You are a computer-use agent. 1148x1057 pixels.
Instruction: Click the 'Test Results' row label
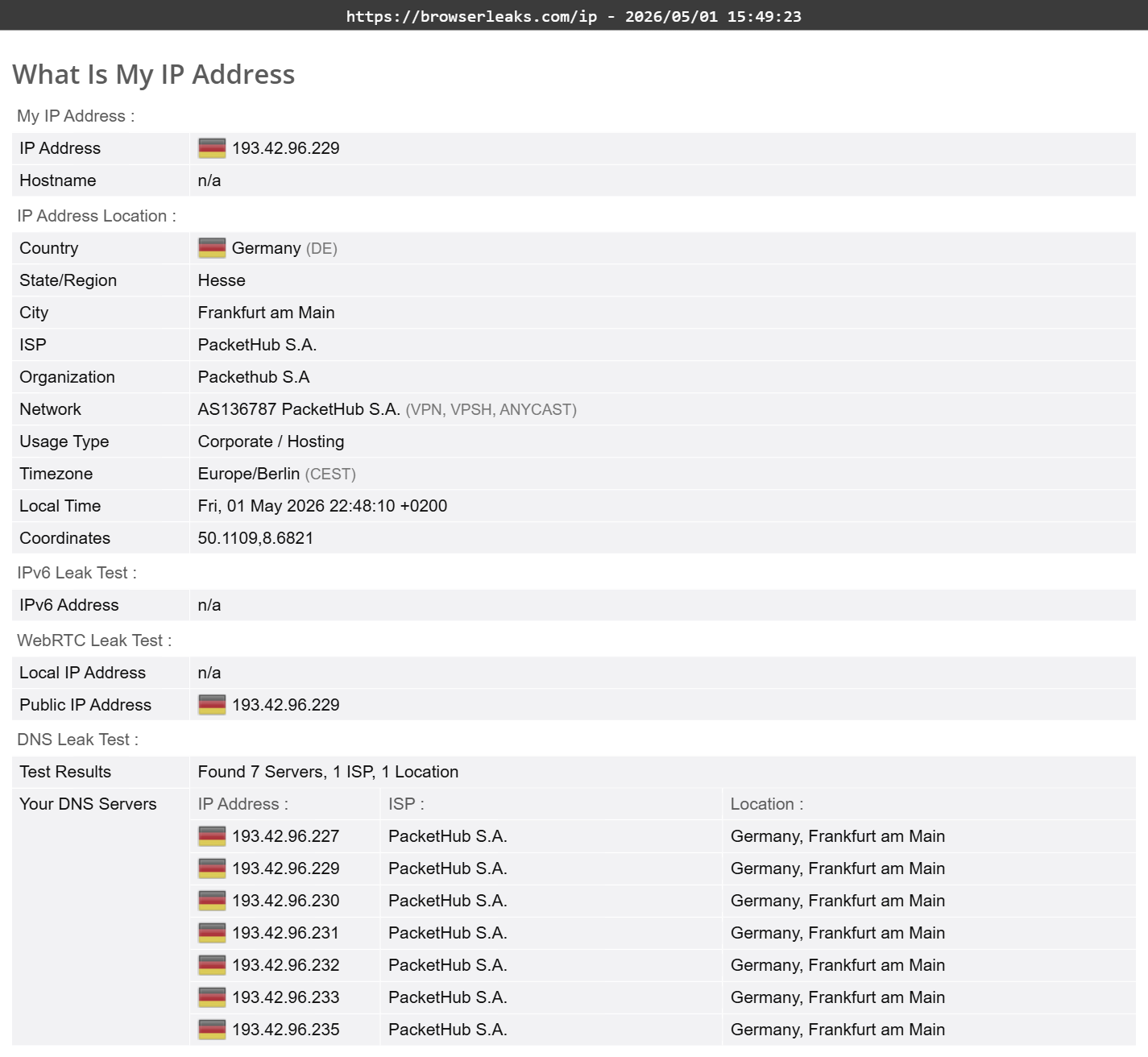65,772
